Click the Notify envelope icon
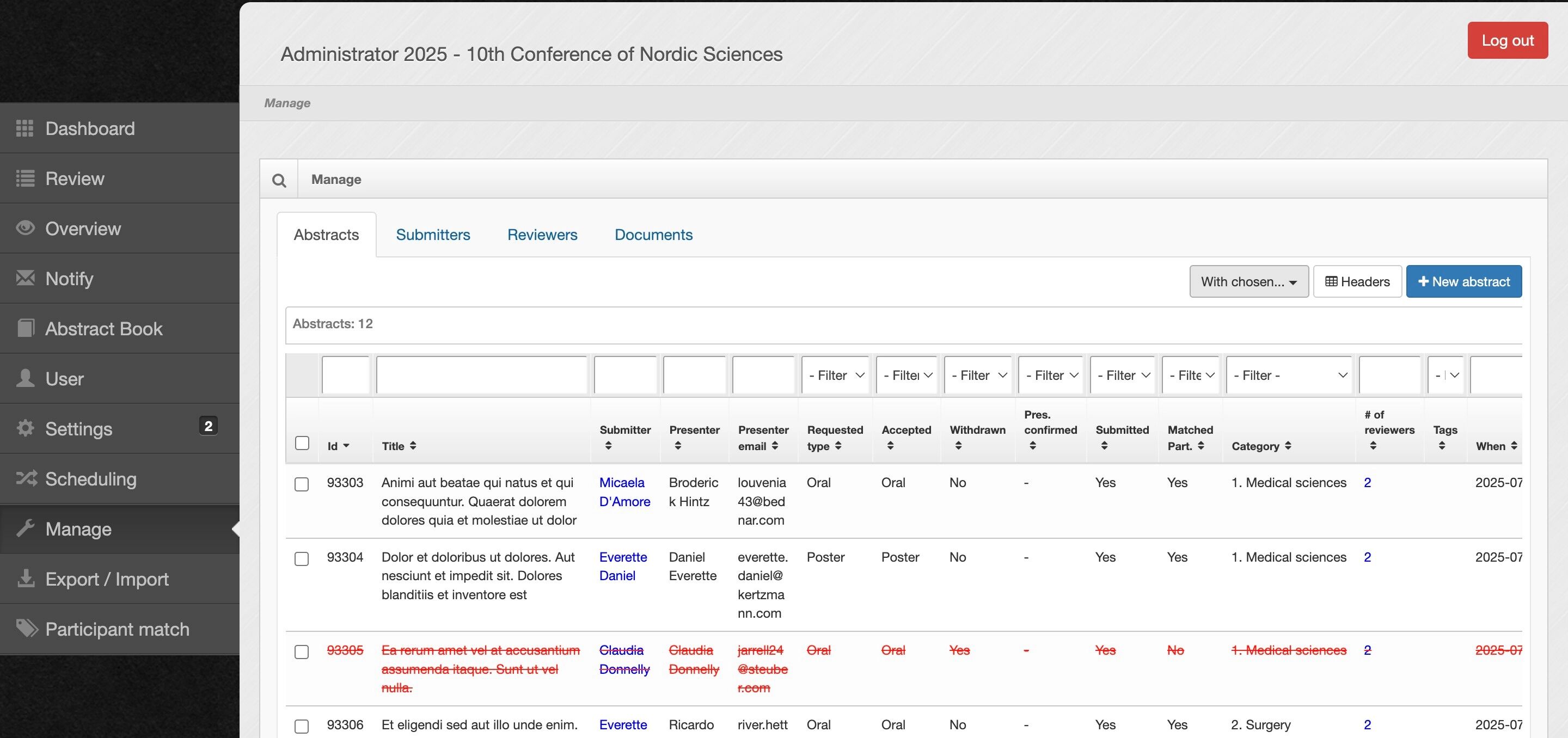Image resolution: width=1568 pixels, height=738 pixels. (25, 278)
